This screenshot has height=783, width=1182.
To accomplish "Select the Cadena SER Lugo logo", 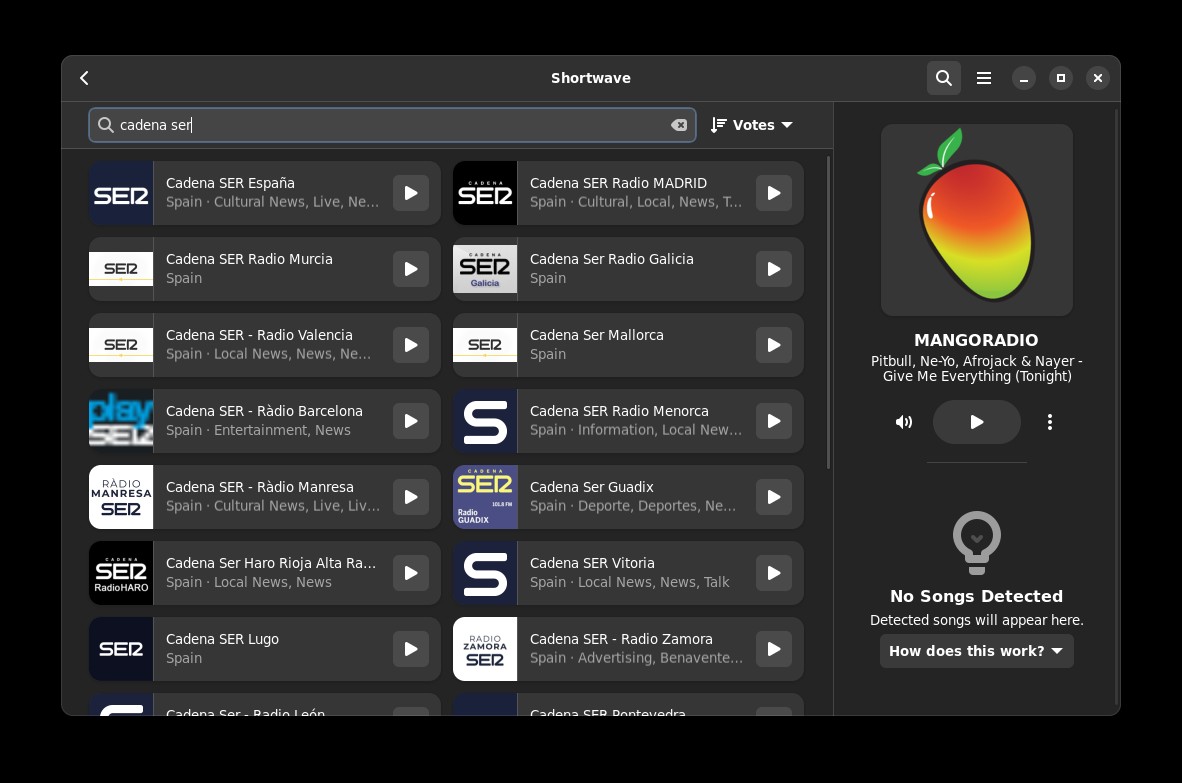I will 121,650.
